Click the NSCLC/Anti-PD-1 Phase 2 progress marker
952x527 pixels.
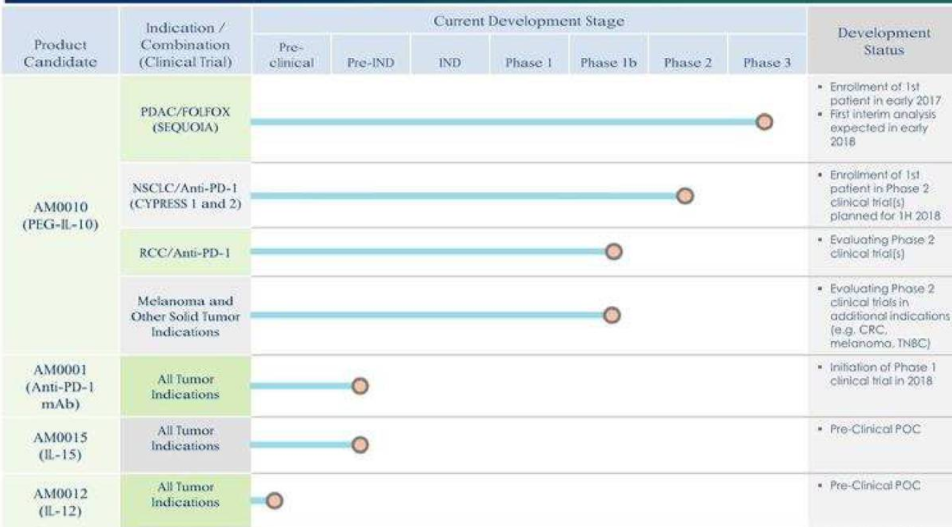(x=685, y=195)
